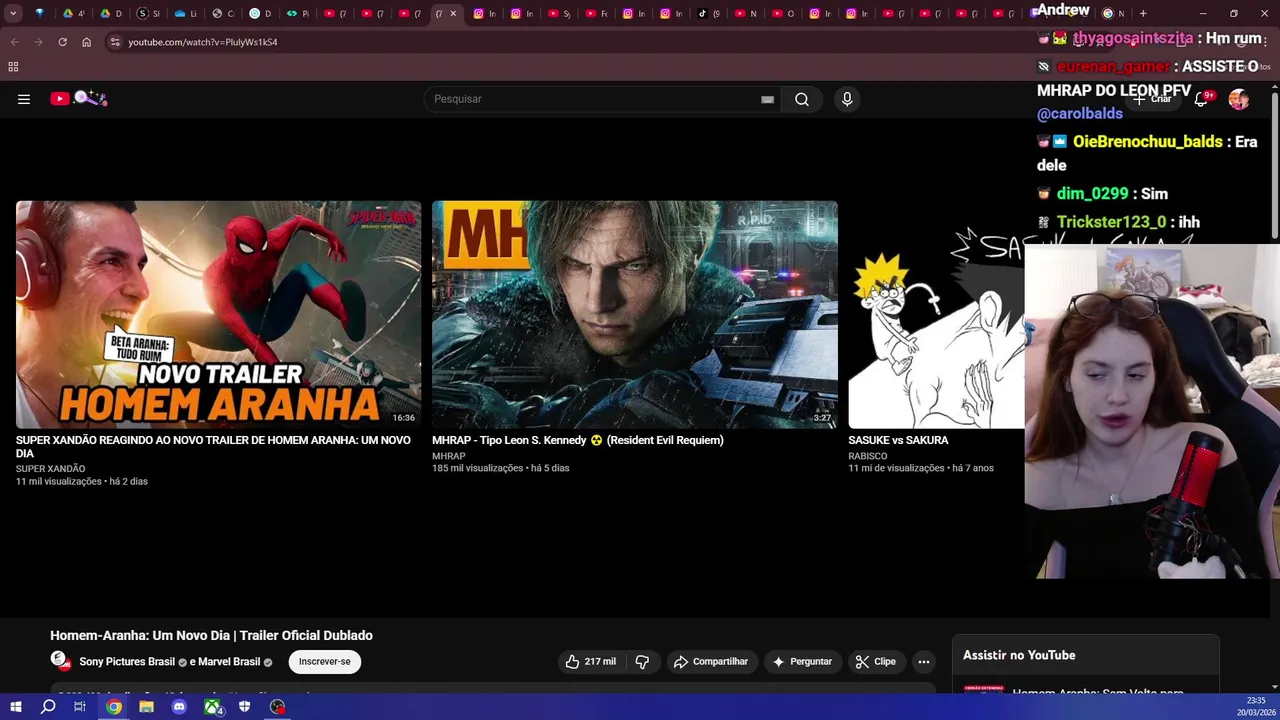Open a new browser tab with plus
Image resolution: width=1280 pixels, height=720 pixels.
coord(1143,13)
